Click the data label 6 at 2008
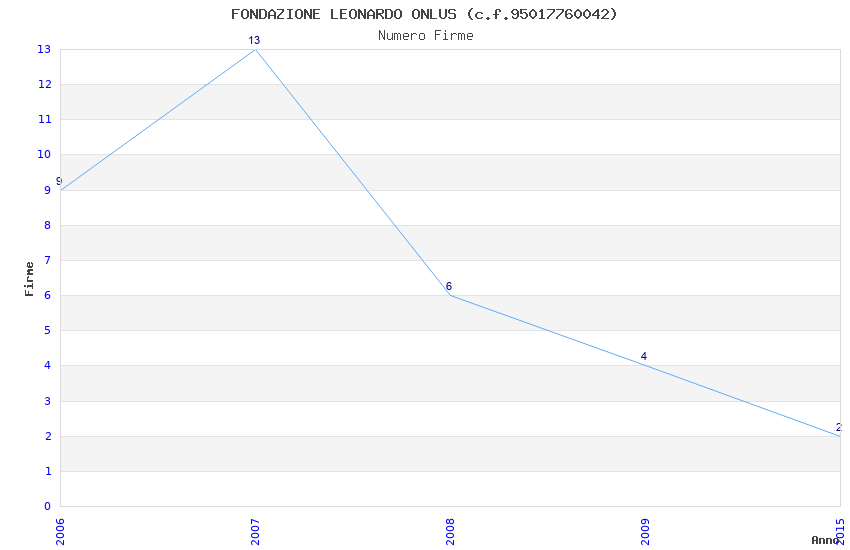850x550 pixels. click(x=449, y=286)
